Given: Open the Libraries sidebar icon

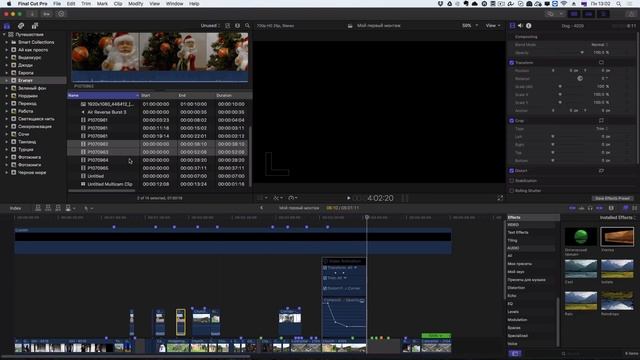Looking at the screenshot, I should click(x=7, y=26).
